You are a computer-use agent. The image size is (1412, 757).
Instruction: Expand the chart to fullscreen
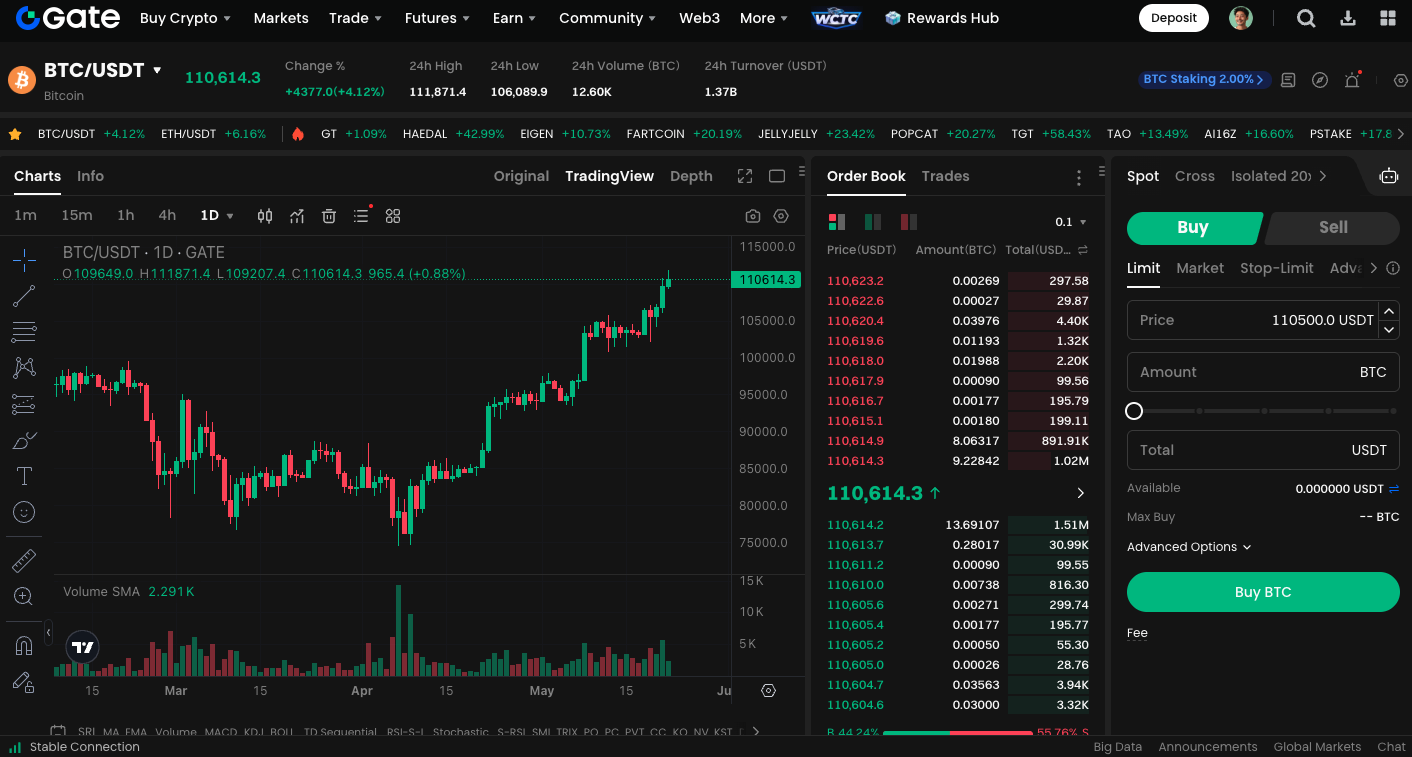tap(745, 176)
